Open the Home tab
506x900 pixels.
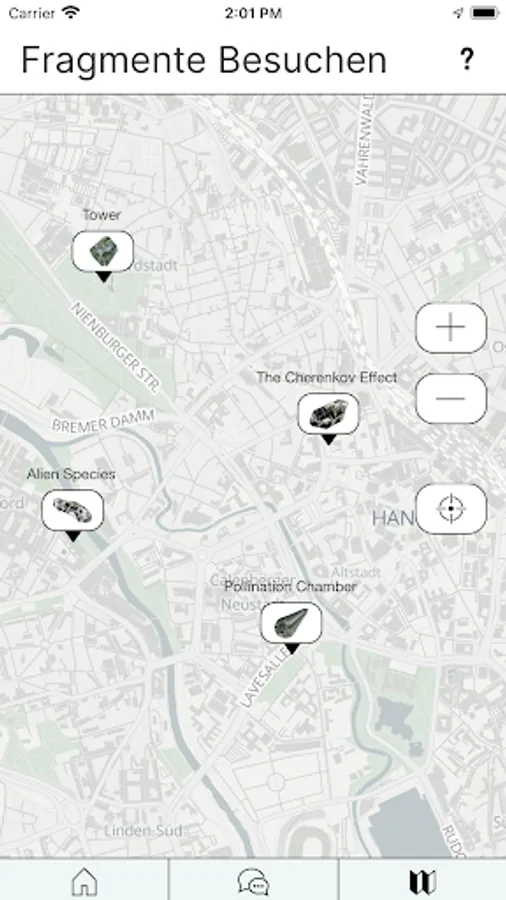click(84, 881)
